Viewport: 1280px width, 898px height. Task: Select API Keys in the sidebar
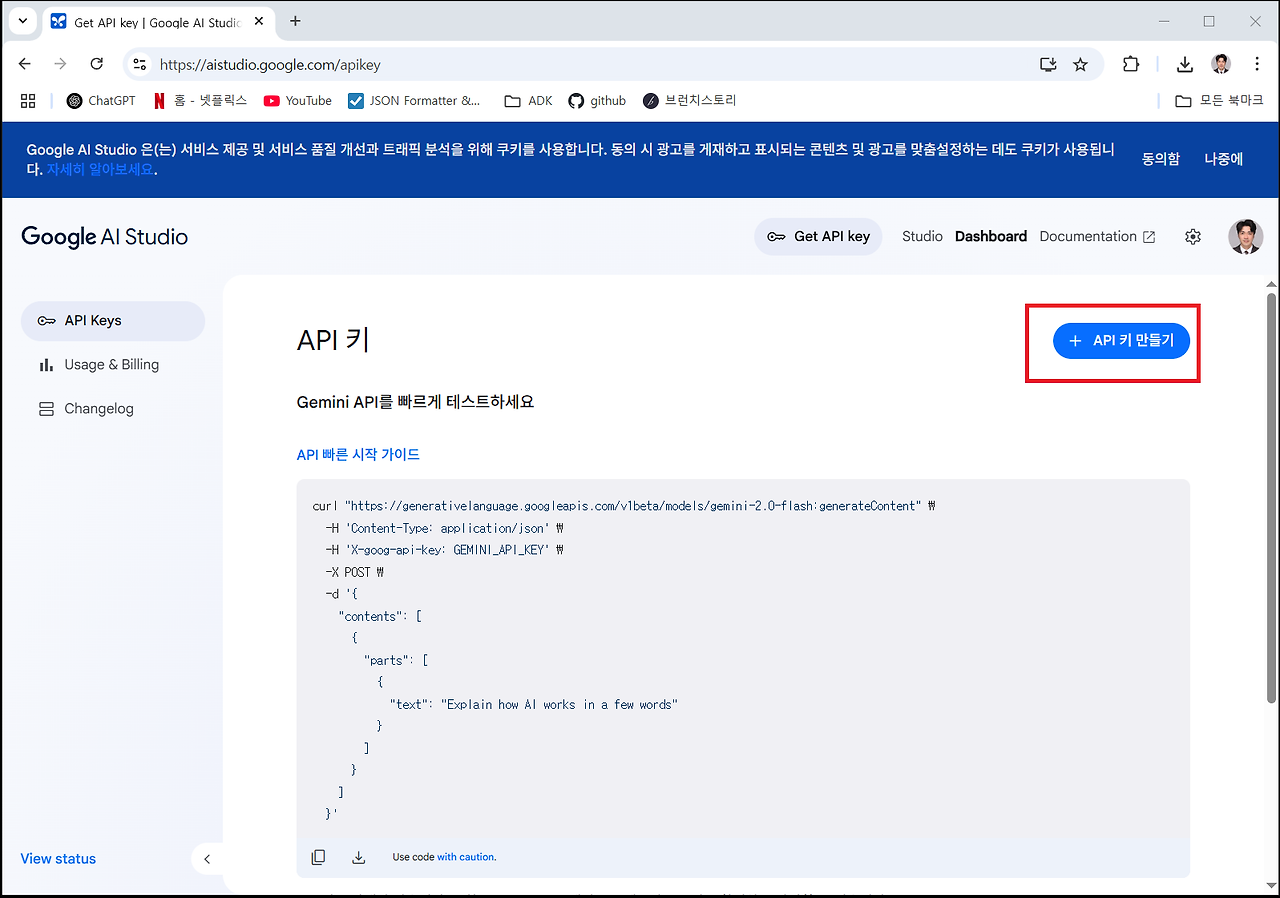click(113, 321)
